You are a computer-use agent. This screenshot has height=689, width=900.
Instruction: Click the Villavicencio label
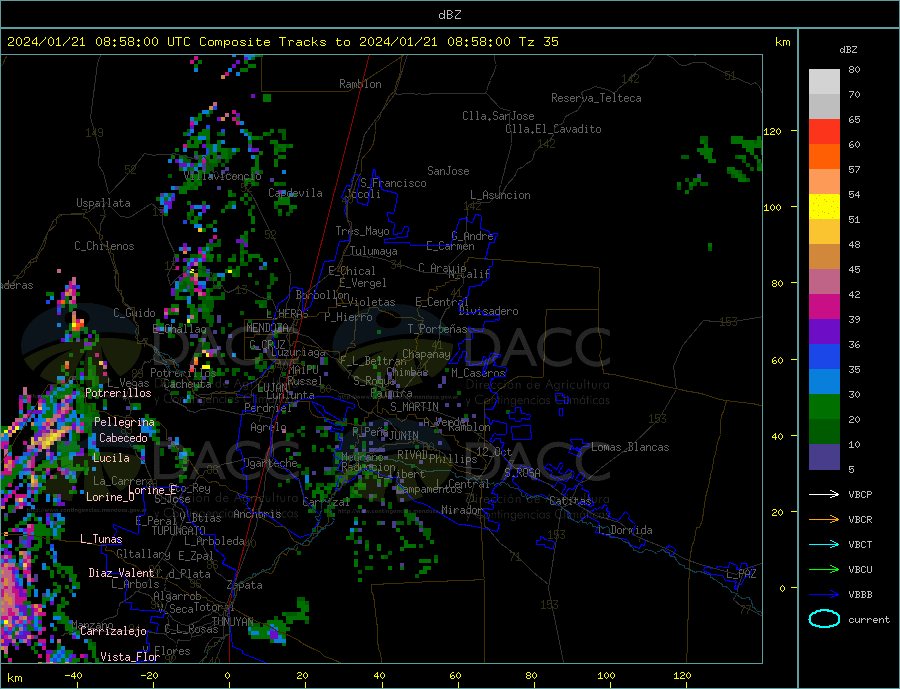click(x=223, y=176)
